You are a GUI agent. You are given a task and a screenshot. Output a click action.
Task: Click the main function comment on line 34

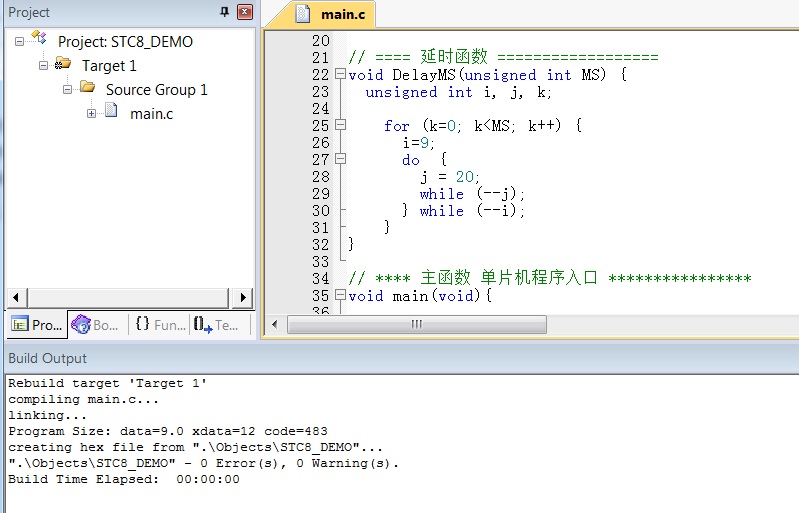550,278
